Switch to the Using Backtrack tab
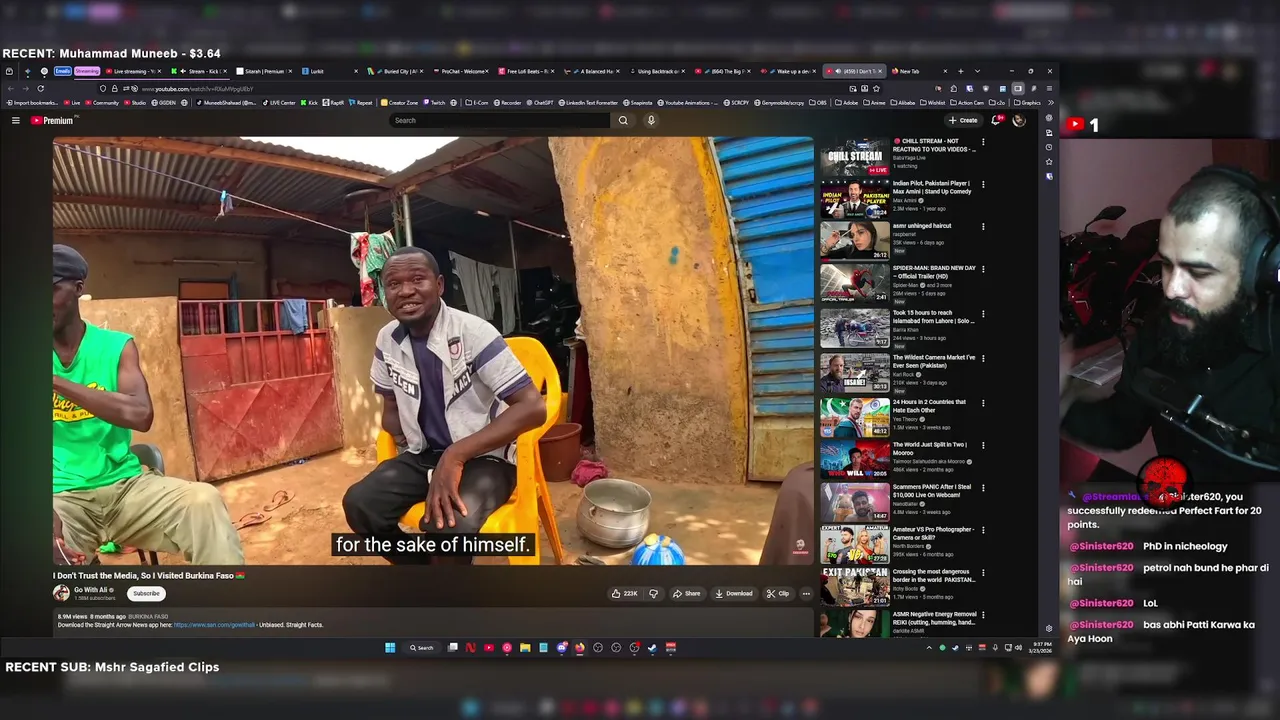Screen dimensions: 1280x720 pos(655,71)
